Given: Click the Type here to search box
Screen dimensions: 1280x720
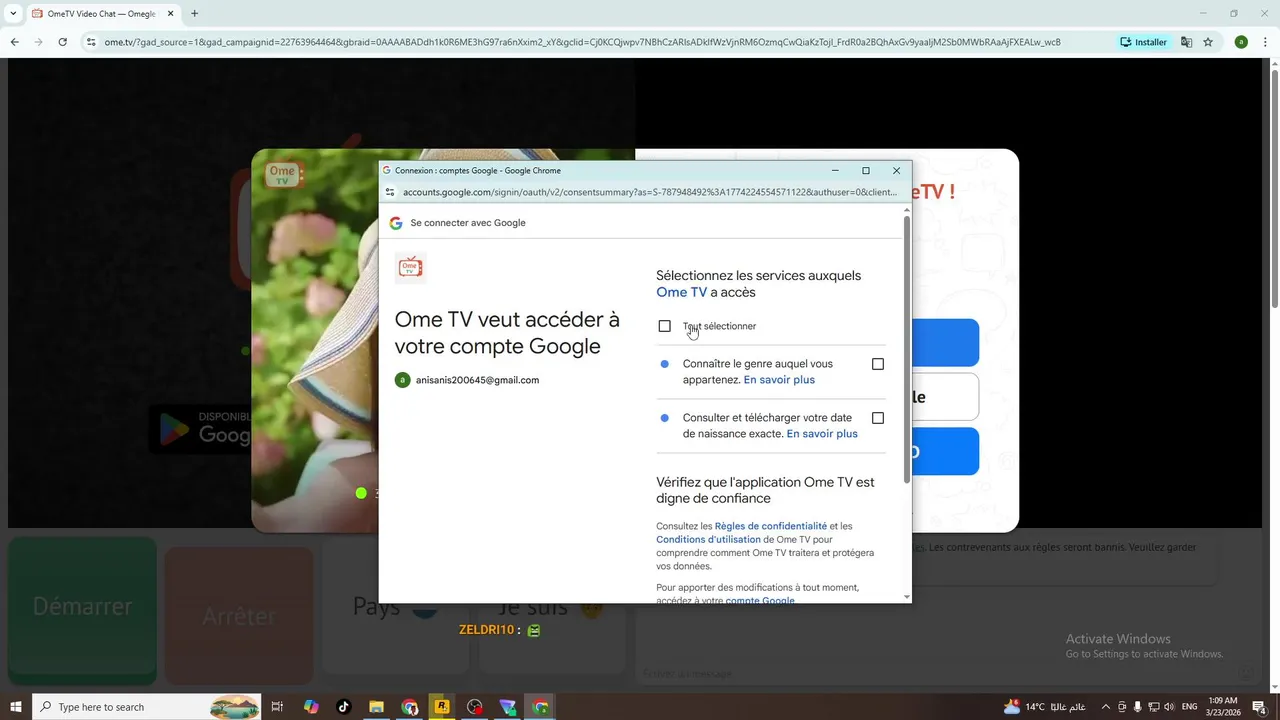Looking at the screenshot, I should click(x=146, y=707).
